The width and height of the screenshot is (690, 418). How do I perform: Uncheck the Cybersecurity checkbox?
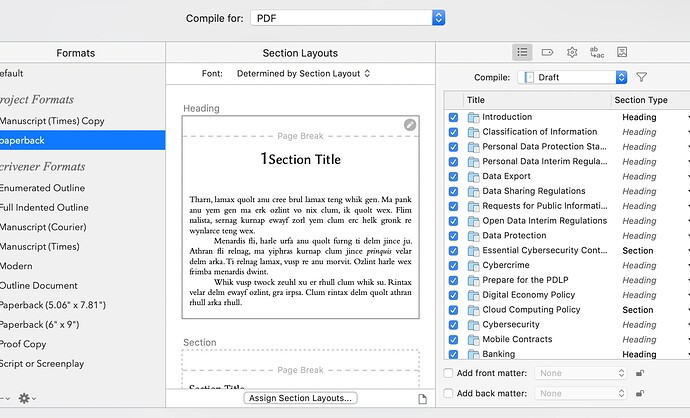[453, 325]
